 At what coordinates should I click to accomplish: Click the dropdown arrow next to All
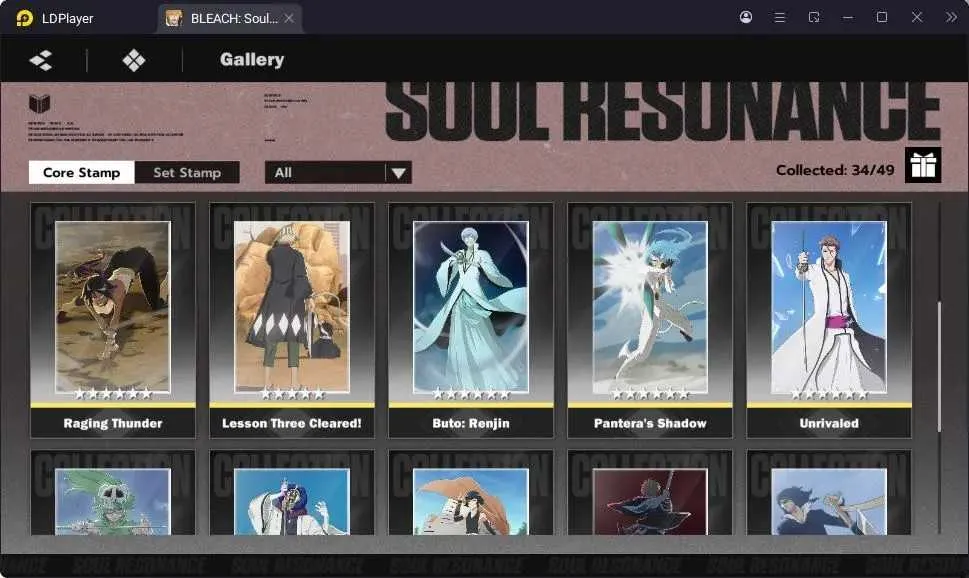(399, 173)
